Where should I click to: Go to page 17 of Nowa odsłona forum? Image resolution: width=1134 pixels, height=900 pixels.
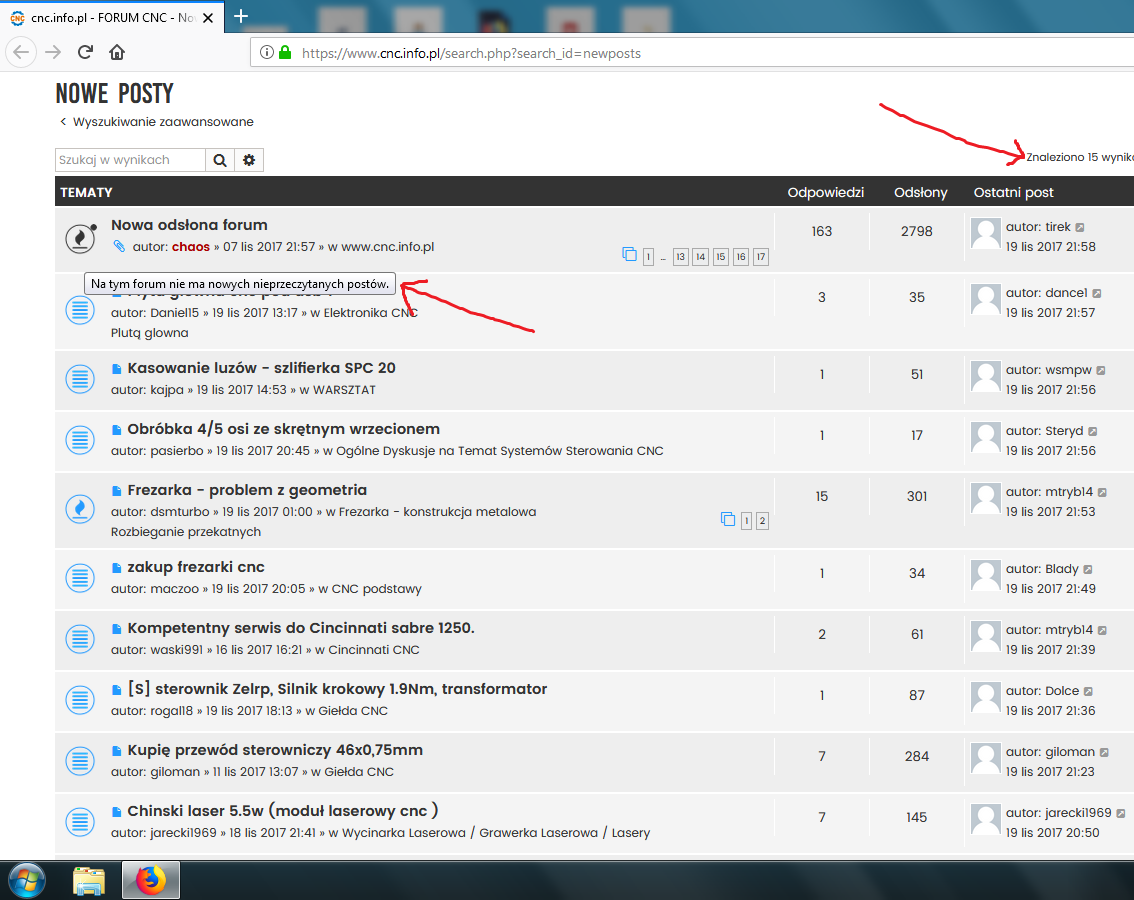point(761,257)
